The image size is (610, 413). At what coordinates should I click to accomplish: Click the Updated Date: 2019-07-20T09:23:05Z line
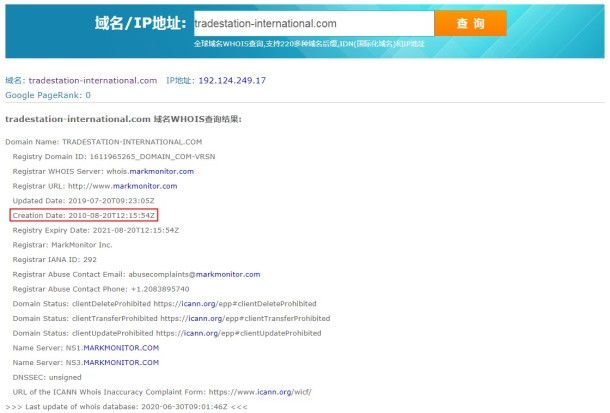[x=83, y=201]
